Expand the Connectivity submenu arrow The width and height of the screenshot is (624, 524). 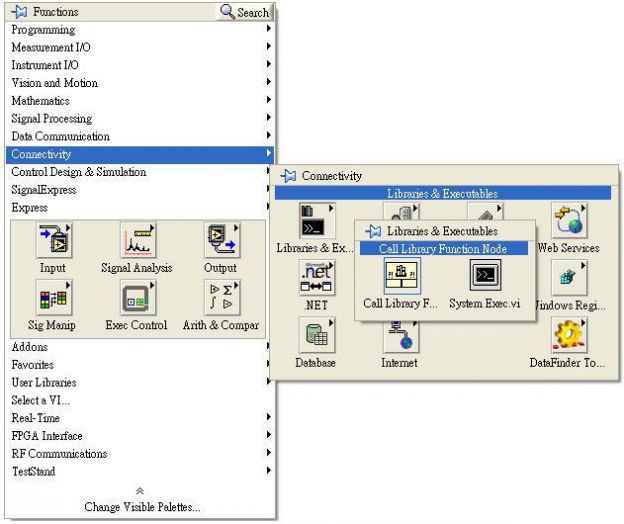pyautogui.click(x=269, y=153)
